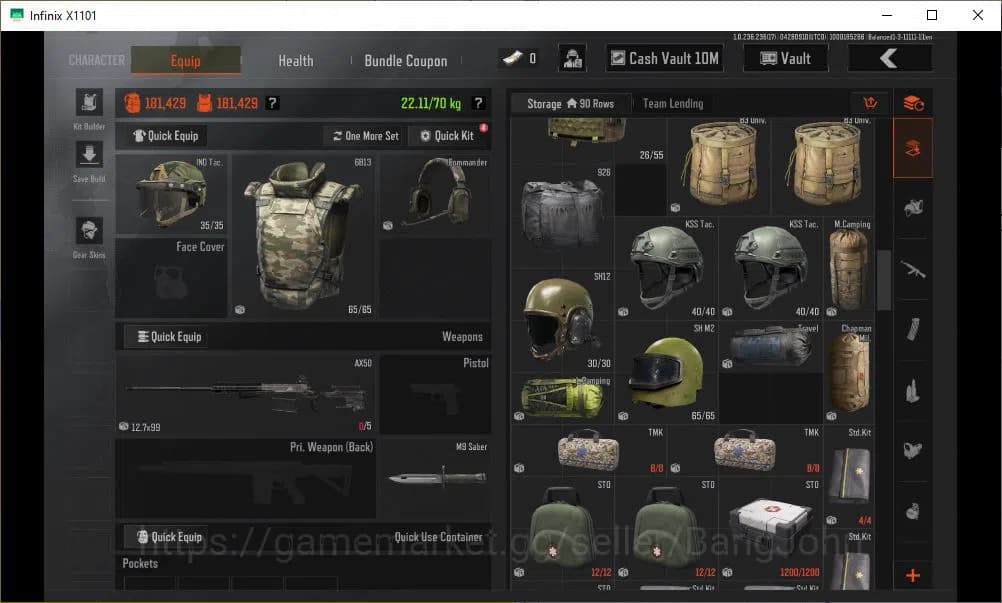The width and height of the screenshot is (1002, 603).
Task: Collapse the screen with the back chevron
Action: pyautogui.click(x=889, y=57)
